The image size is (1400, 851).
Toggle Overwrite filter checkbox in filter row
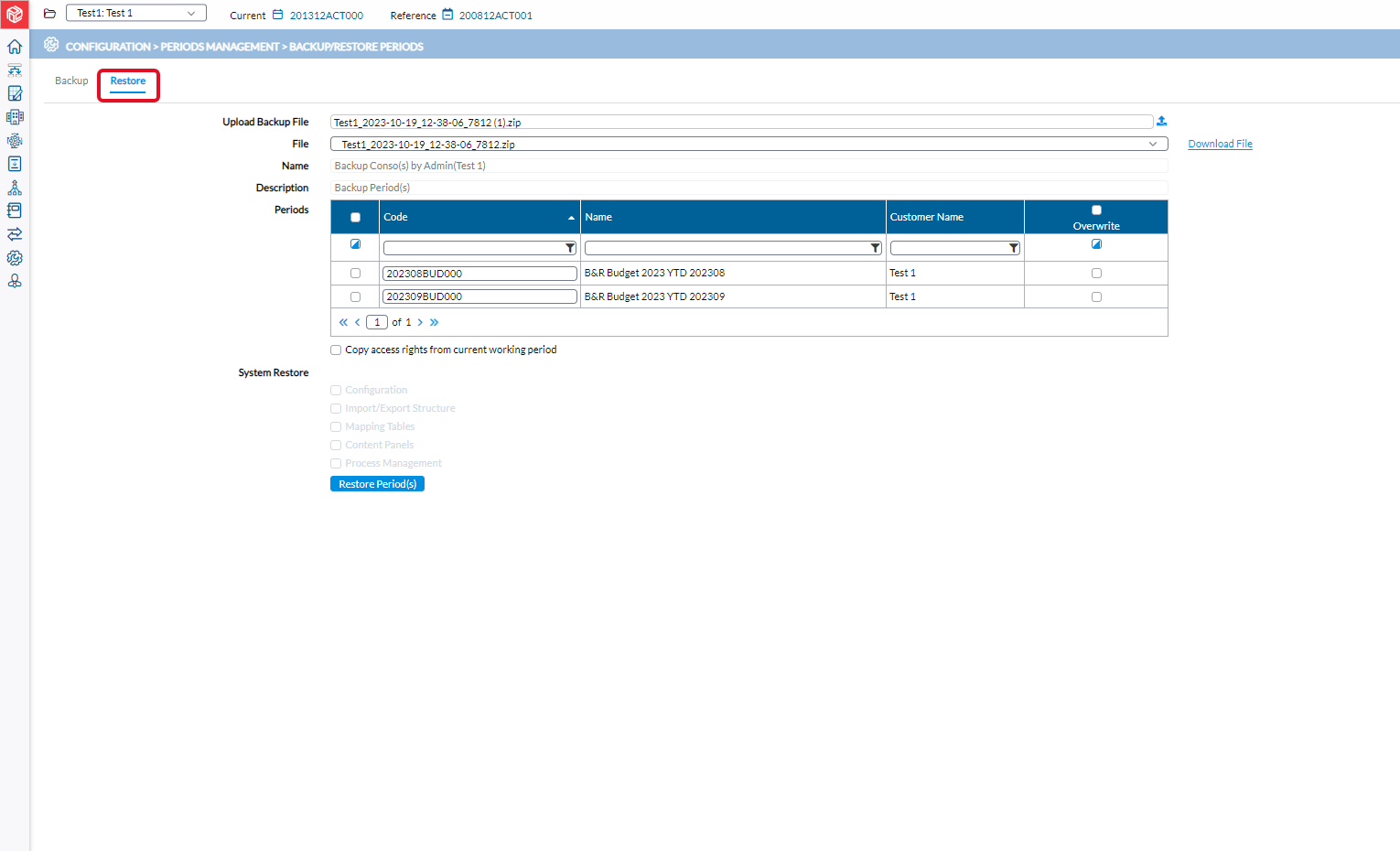pos(1096,244)
